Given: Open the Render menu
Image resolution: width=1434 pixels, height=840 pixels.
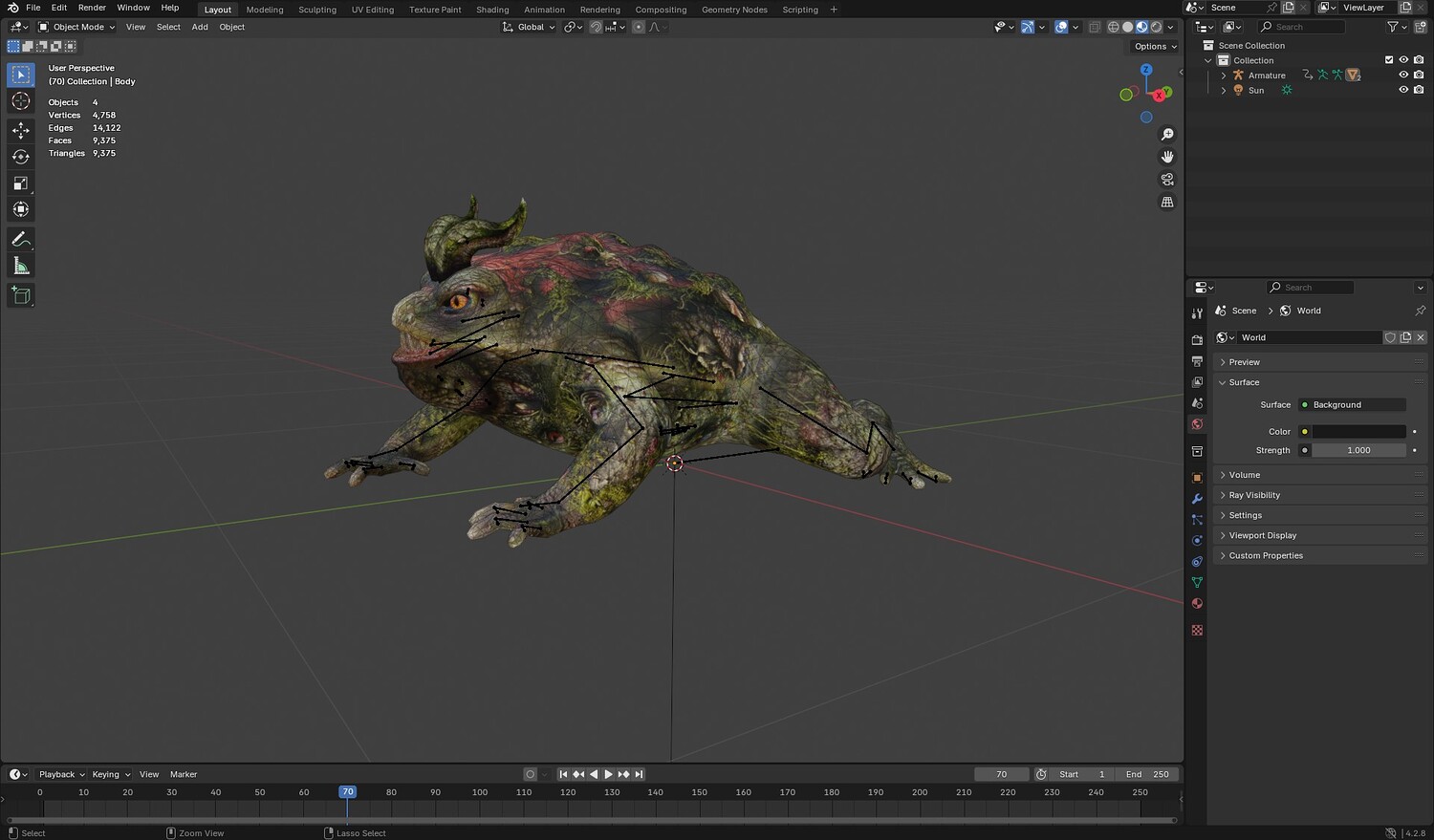Looking at the screenshot, I should pyautogui.click(x=92, y=8).
